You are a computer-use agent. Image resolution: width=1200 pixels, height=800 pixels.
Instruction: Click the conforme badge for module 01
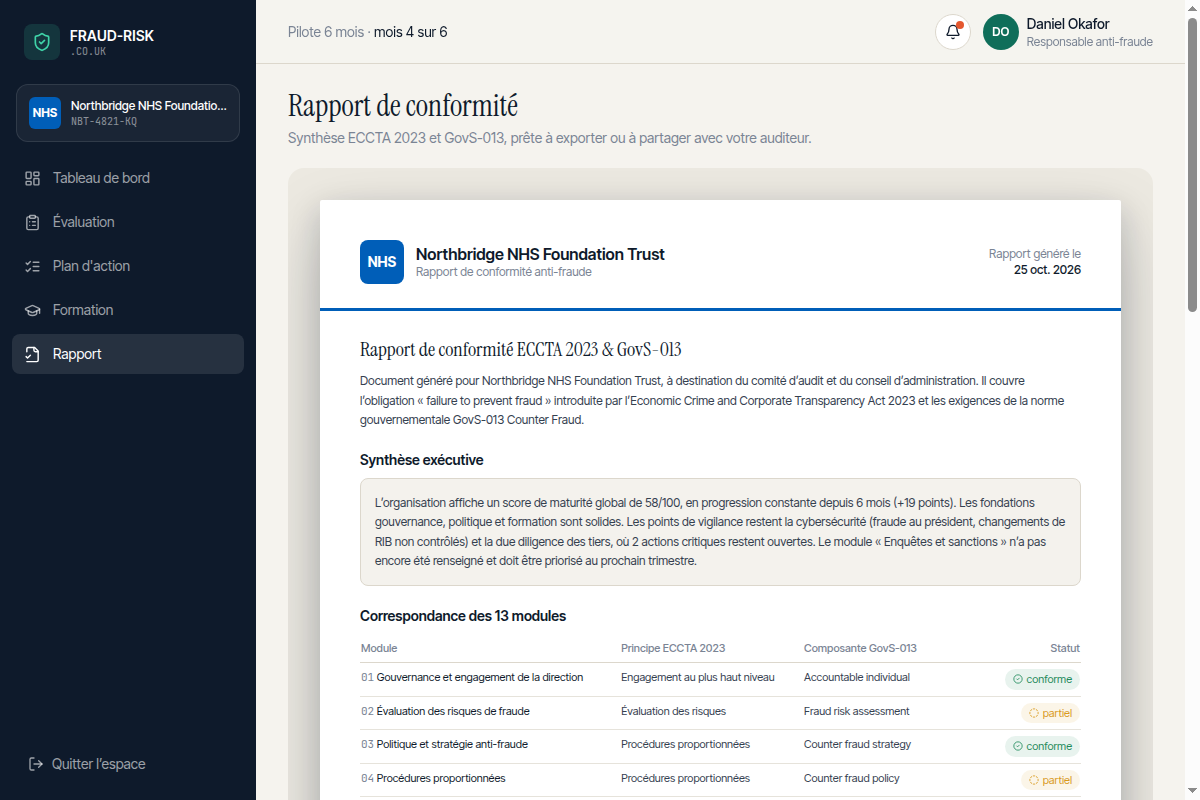(1042, 679)
